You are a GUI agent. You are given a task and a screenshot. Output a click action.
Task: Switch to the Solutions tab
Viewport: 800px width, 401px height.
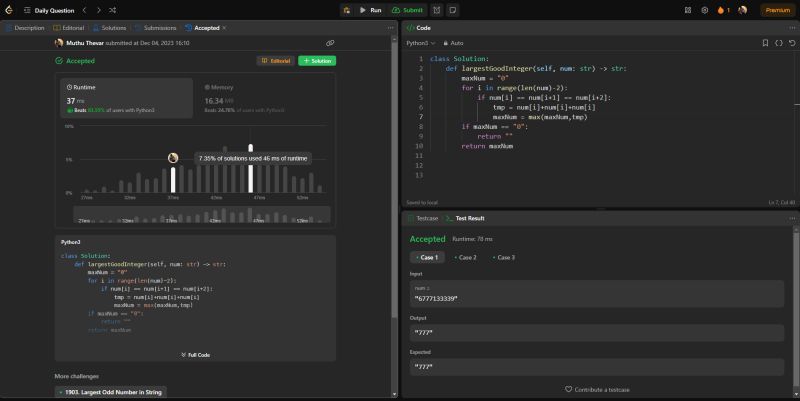(x=109, y=28)
